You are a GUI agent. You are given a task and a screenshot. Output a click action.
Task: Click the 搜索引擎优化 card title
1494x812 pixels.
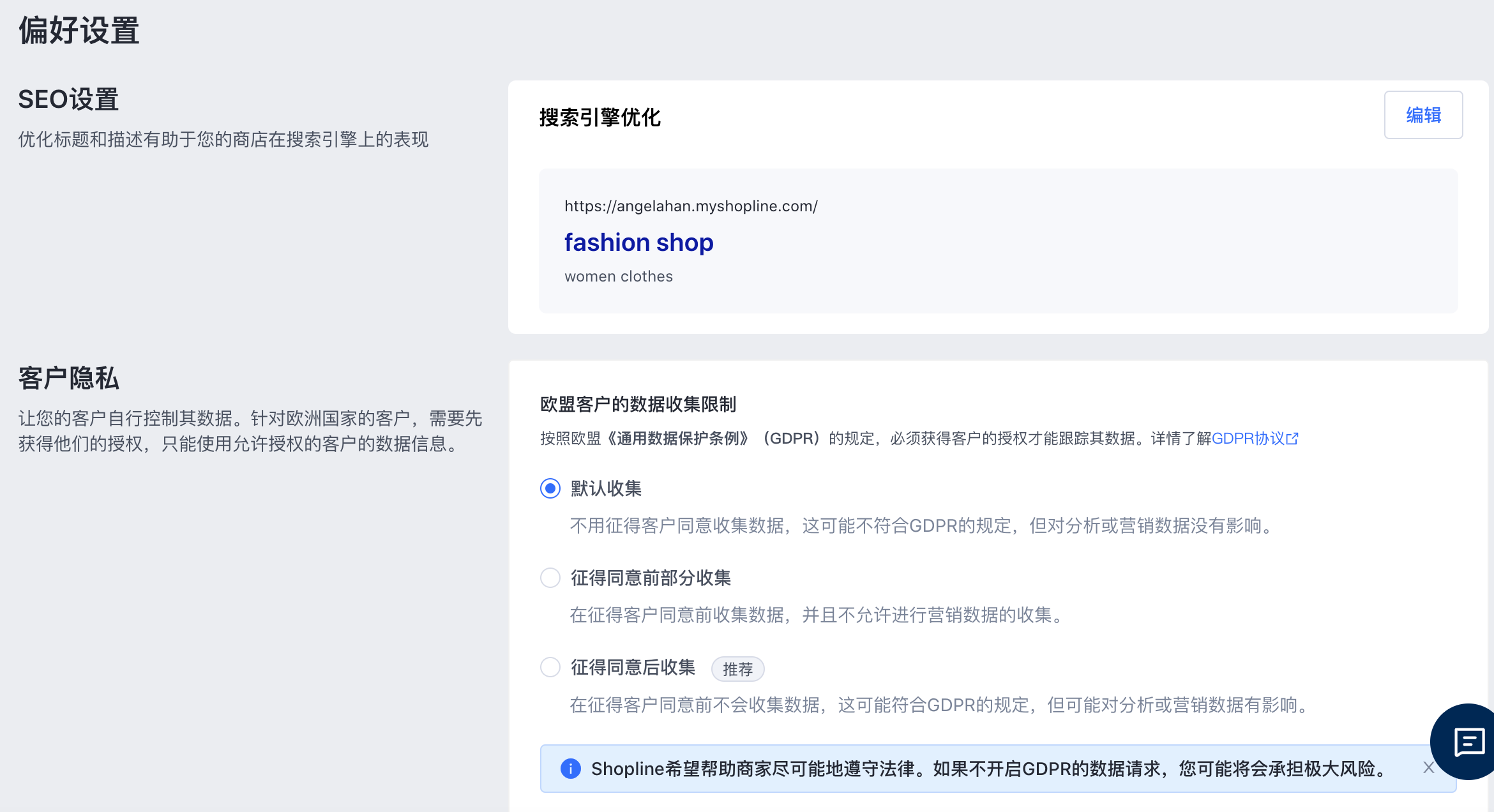tap(600, 117)
